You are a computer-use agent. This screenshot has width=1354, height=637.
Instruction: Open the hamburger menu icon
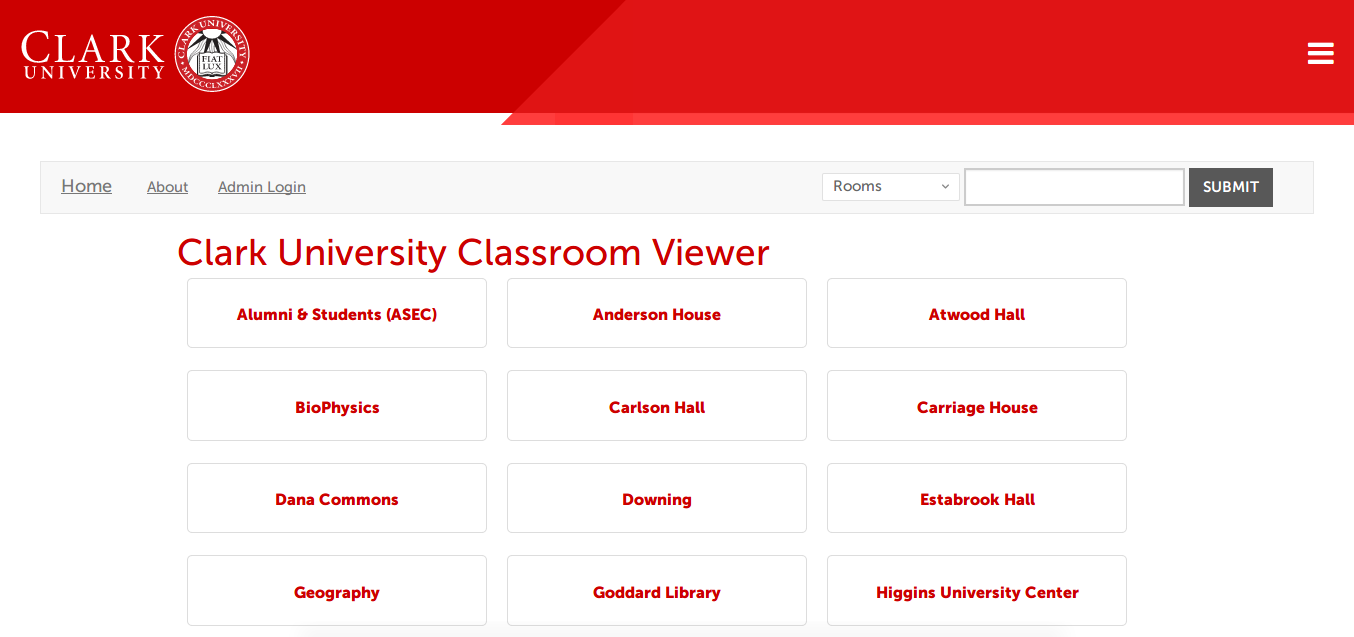tap(1320, 54)
